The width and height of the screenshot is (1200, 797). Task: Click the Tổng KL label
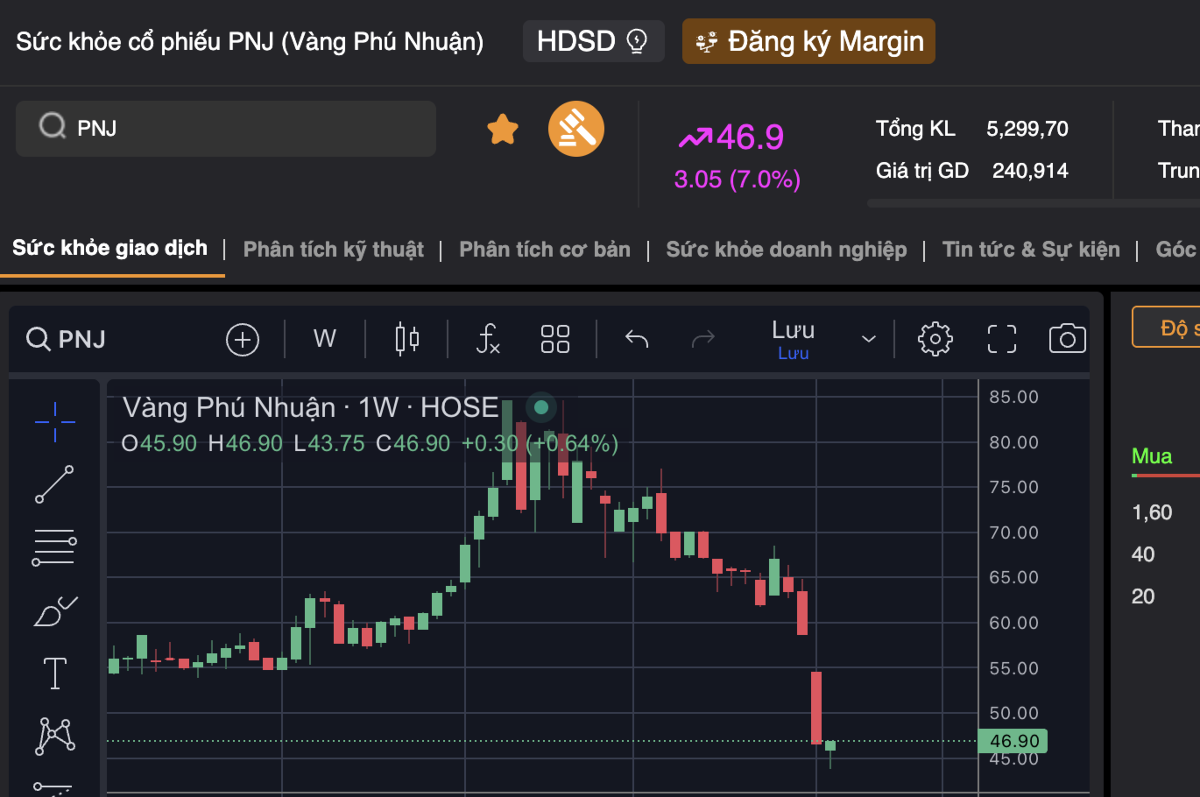click(x=915, y=129)
